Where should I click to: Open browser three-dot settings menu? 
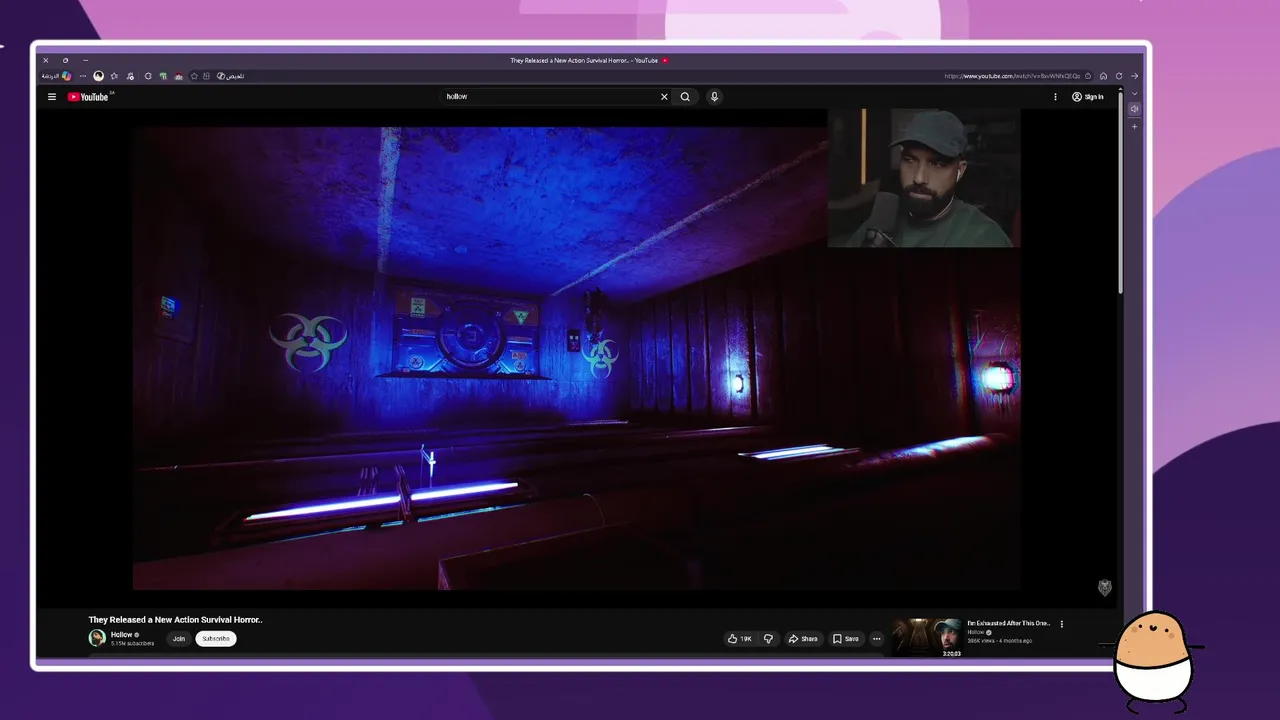82,76
